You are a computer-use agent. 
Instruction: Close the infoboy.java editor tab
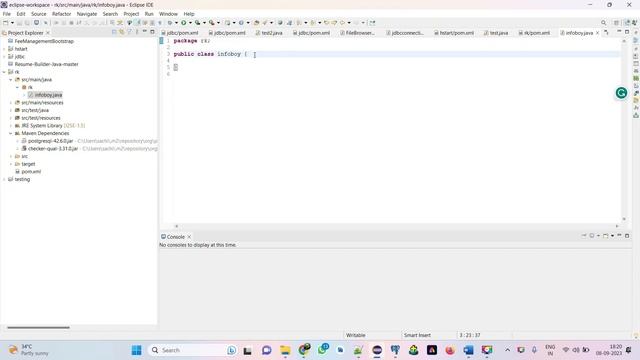[x=598, y=33]
